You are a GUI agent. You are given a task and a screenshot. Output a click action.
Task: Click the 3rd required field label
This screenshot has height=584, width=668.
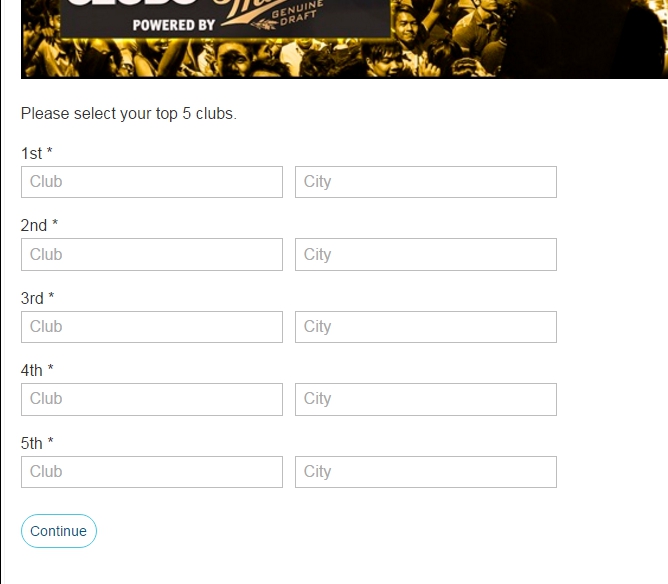point(37,298)
